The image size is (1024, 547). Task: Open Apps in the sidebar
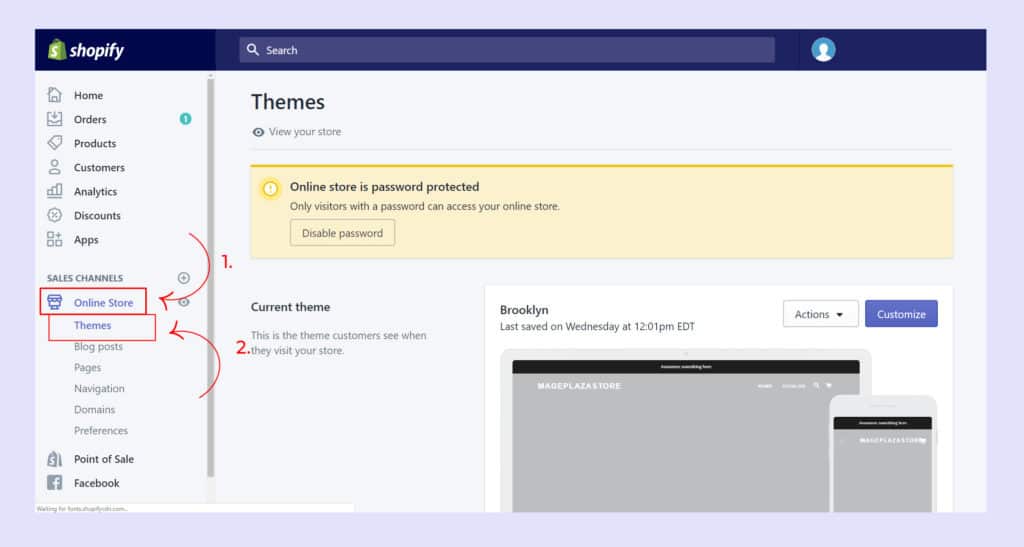pos(86,240)
